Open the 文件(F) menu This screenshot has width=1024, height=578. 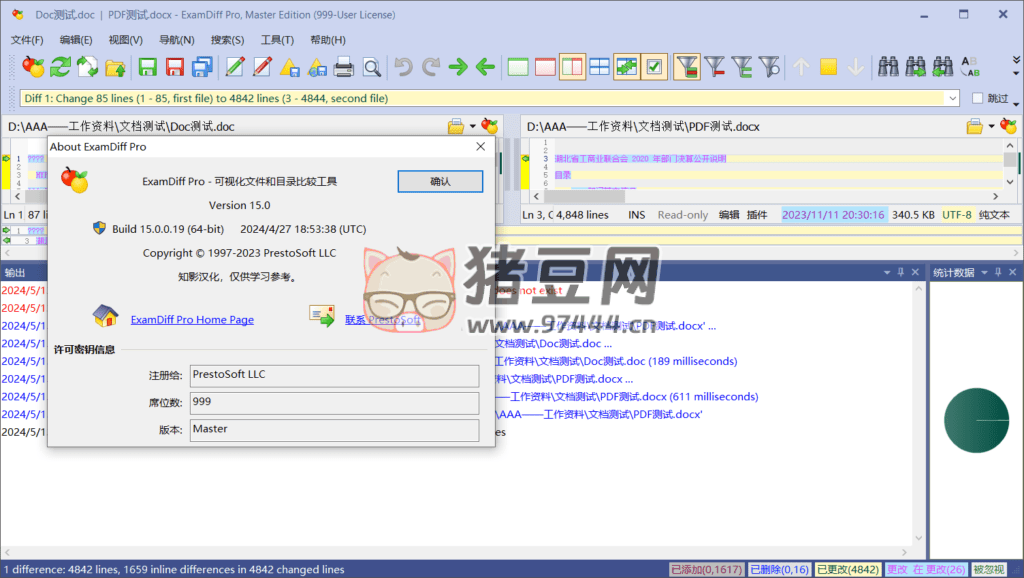click(x=27, y=40)
